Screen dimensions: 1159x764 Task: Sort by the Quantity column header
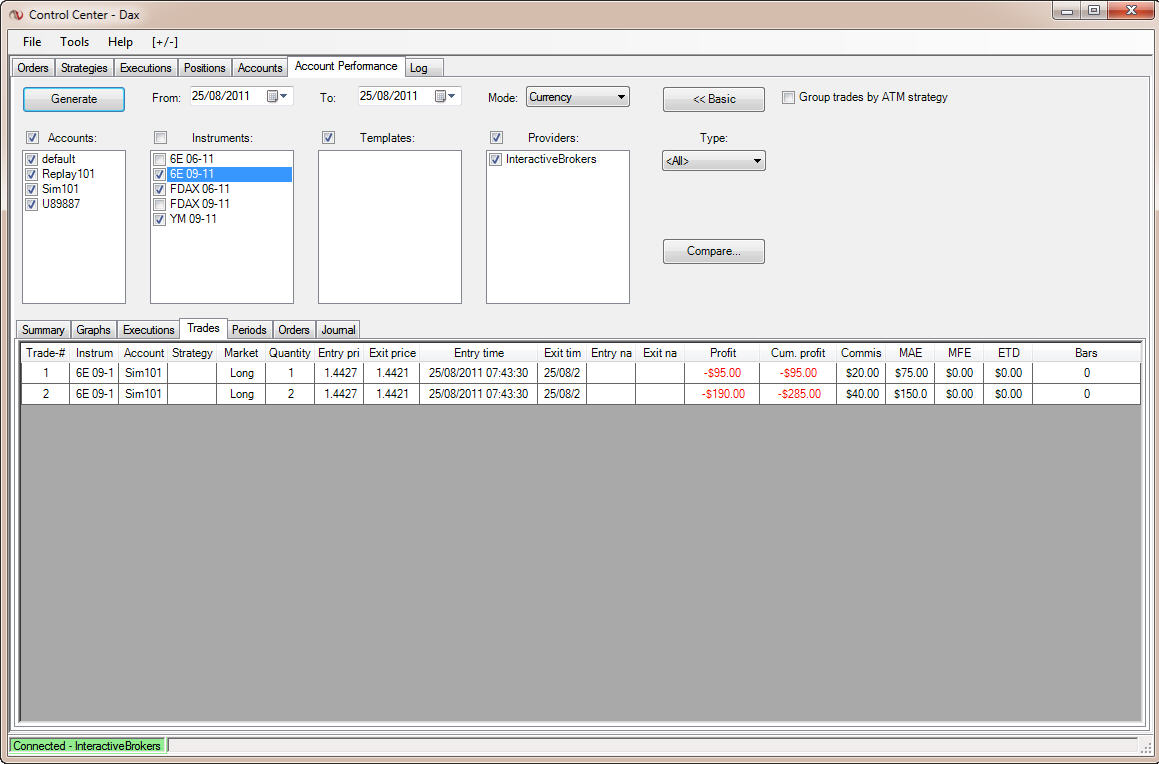290,353
